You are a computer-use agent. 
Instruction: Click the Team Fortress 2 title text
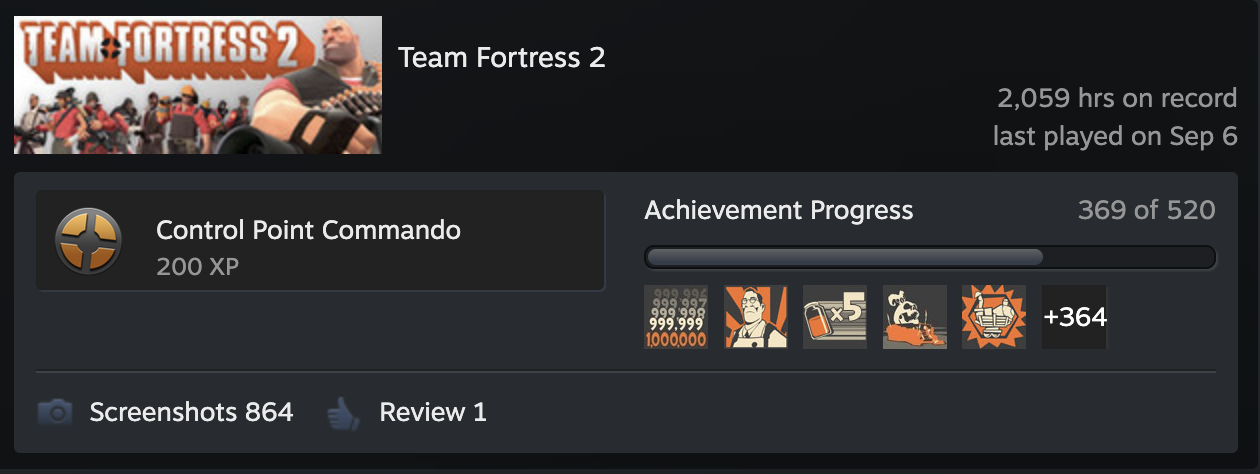click(x=502, y=58)
